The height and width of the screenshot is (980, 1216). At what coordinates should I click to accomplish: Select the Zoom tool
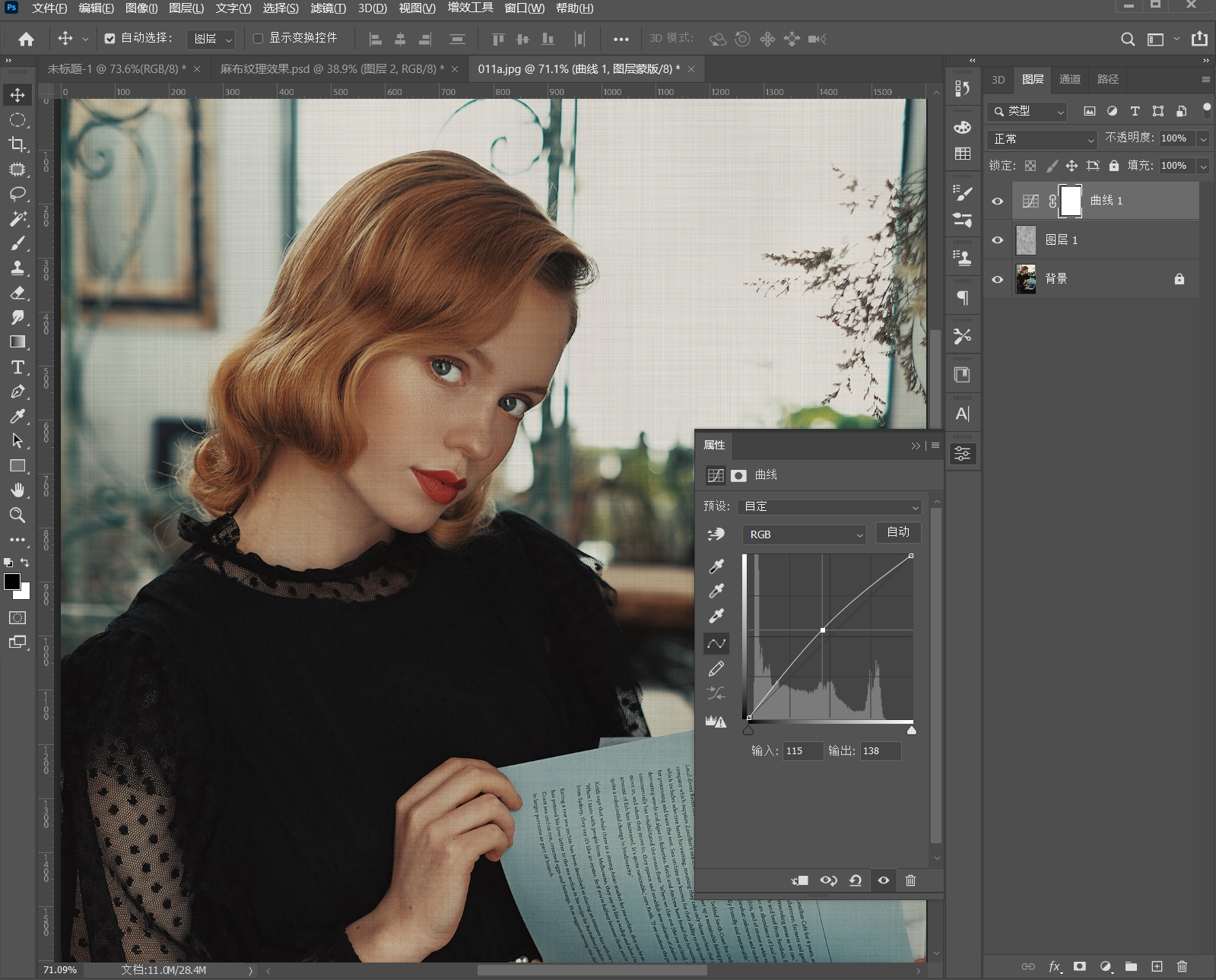point(17,515)
